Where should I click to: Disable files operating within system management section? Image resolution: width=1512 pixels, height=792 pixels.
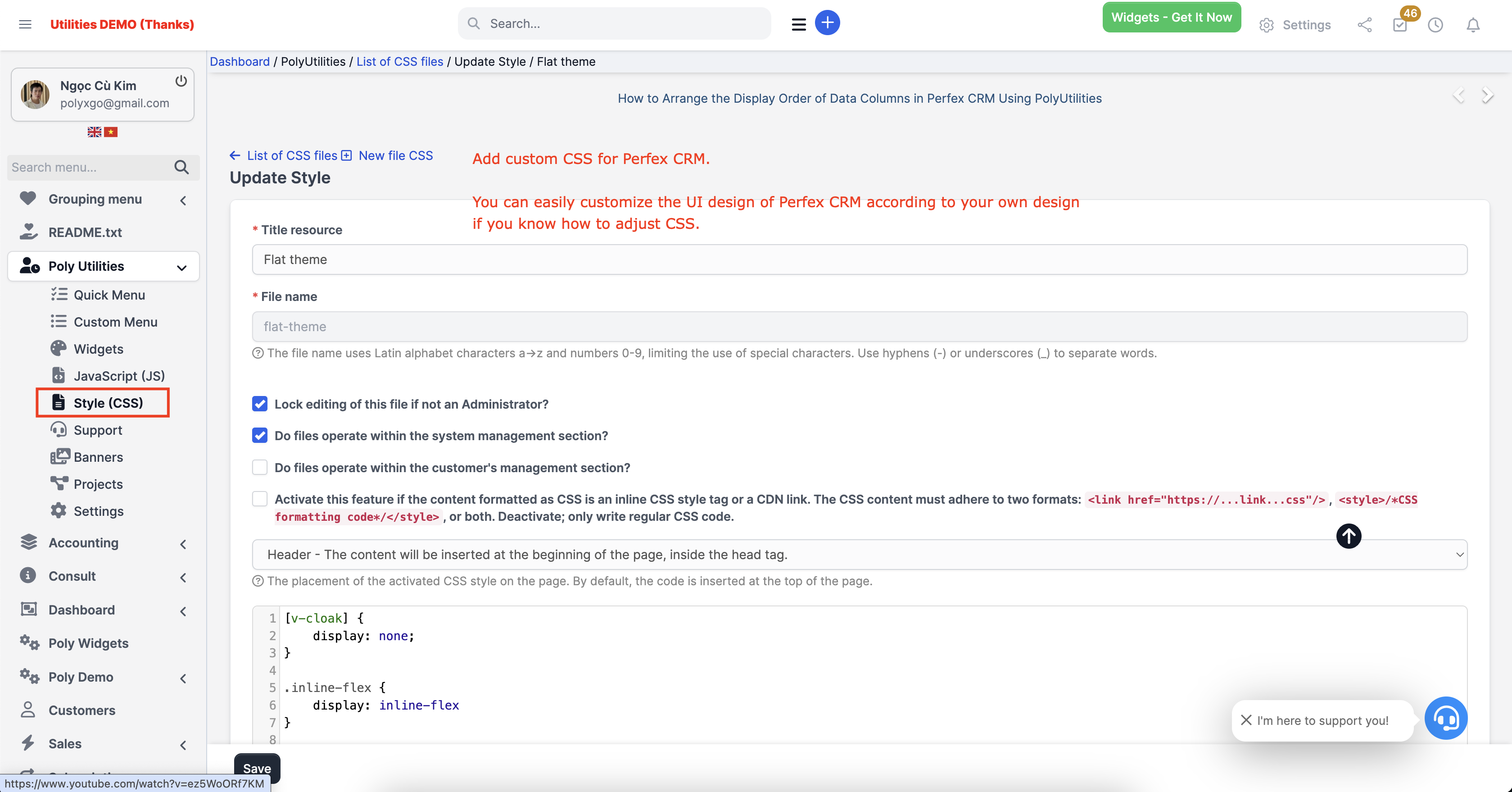coord(260,436)
